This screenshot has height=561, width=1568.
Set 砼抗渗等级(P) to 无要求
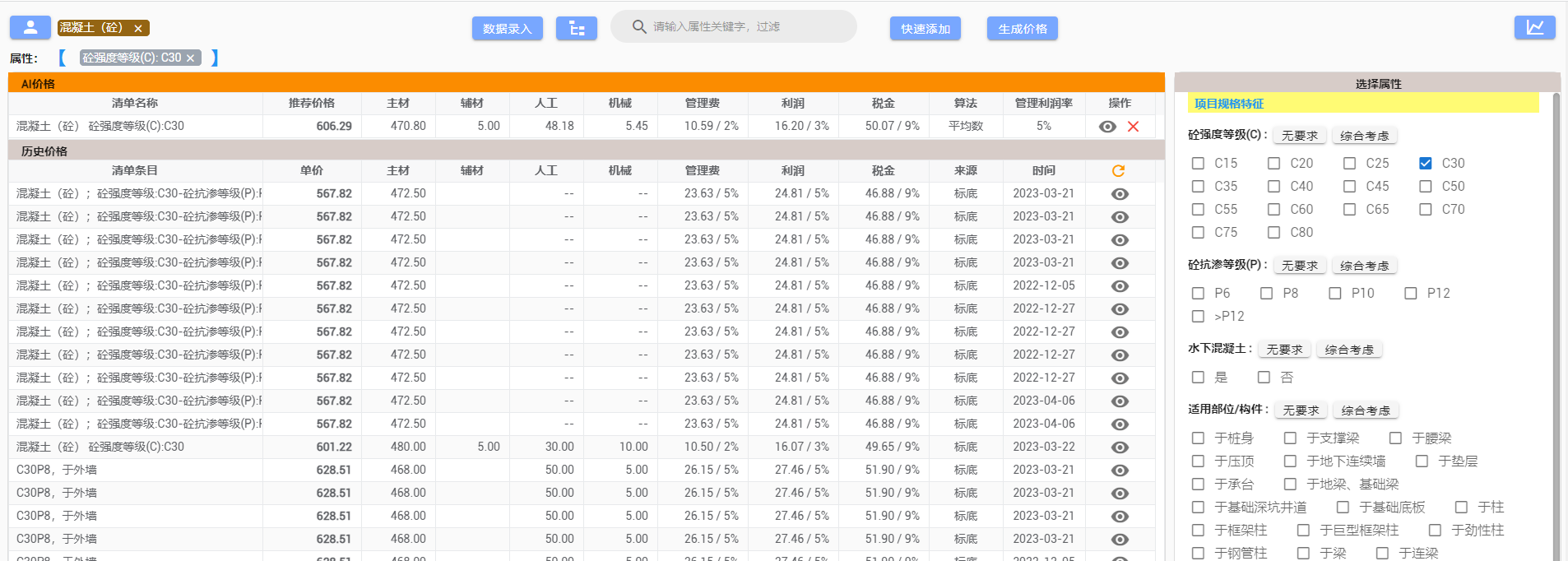tap(1300, 266)
